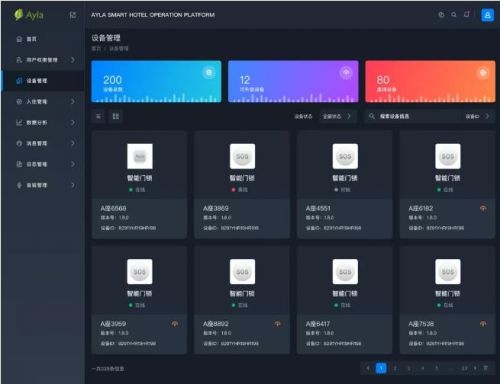Click the red gradient 80 devices card
Image resolution: width=500 pixels, height=384 pixels.
(x=430, y=82)
